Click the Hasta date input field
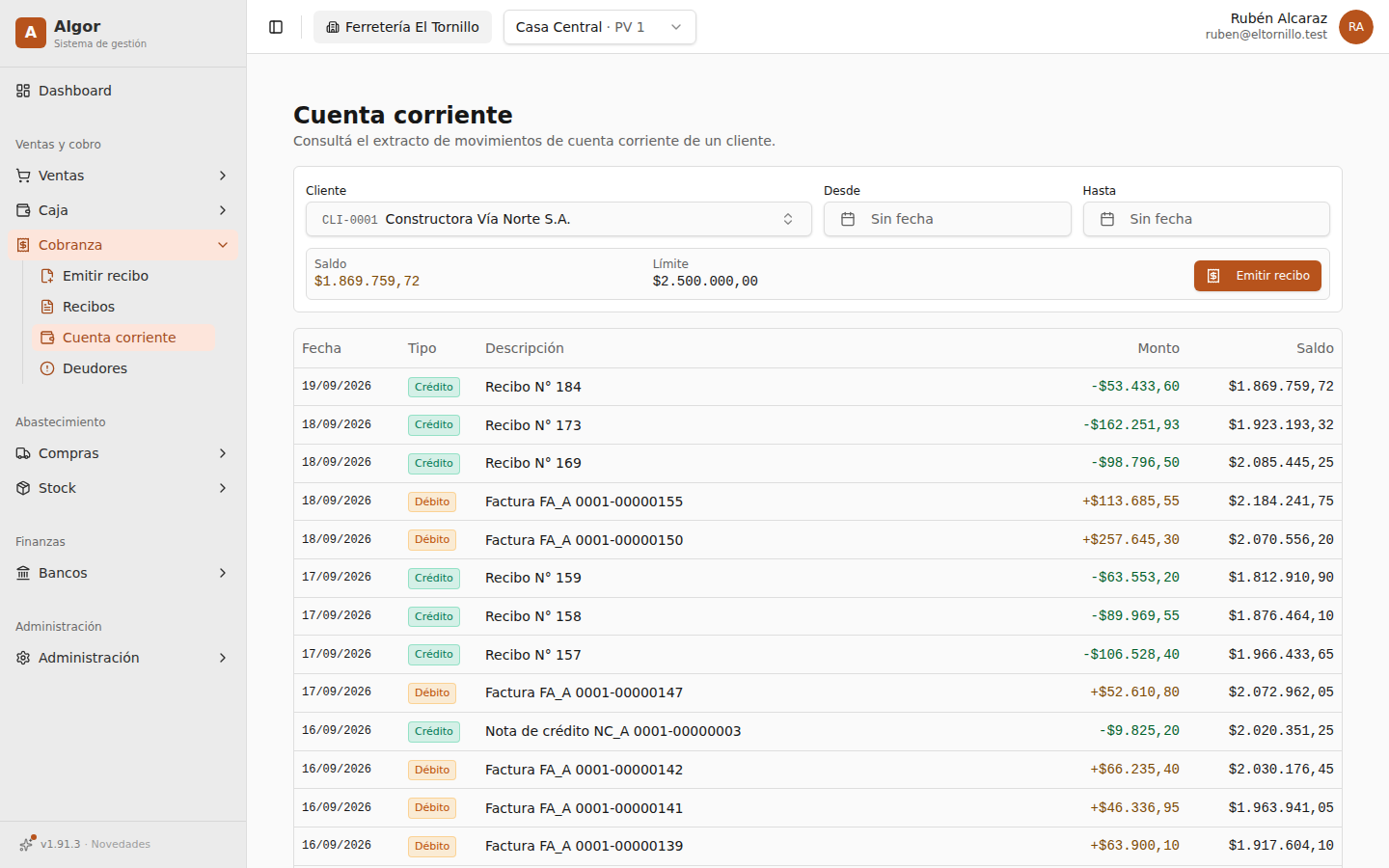The width and height of the screenshot is (1389, 868). 1207,219
